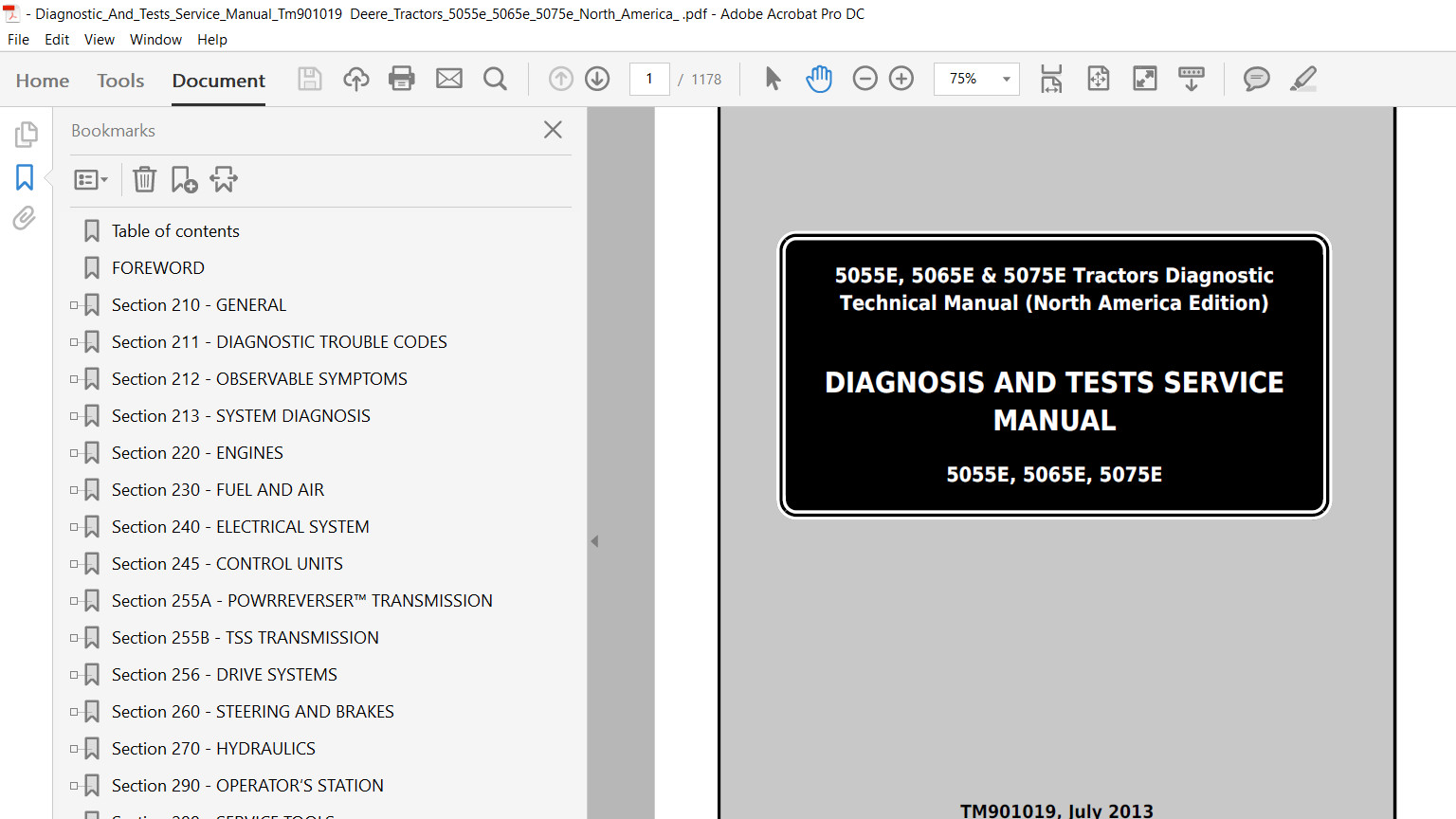
Task: Open the Edit menu
Action: [57, 40]
